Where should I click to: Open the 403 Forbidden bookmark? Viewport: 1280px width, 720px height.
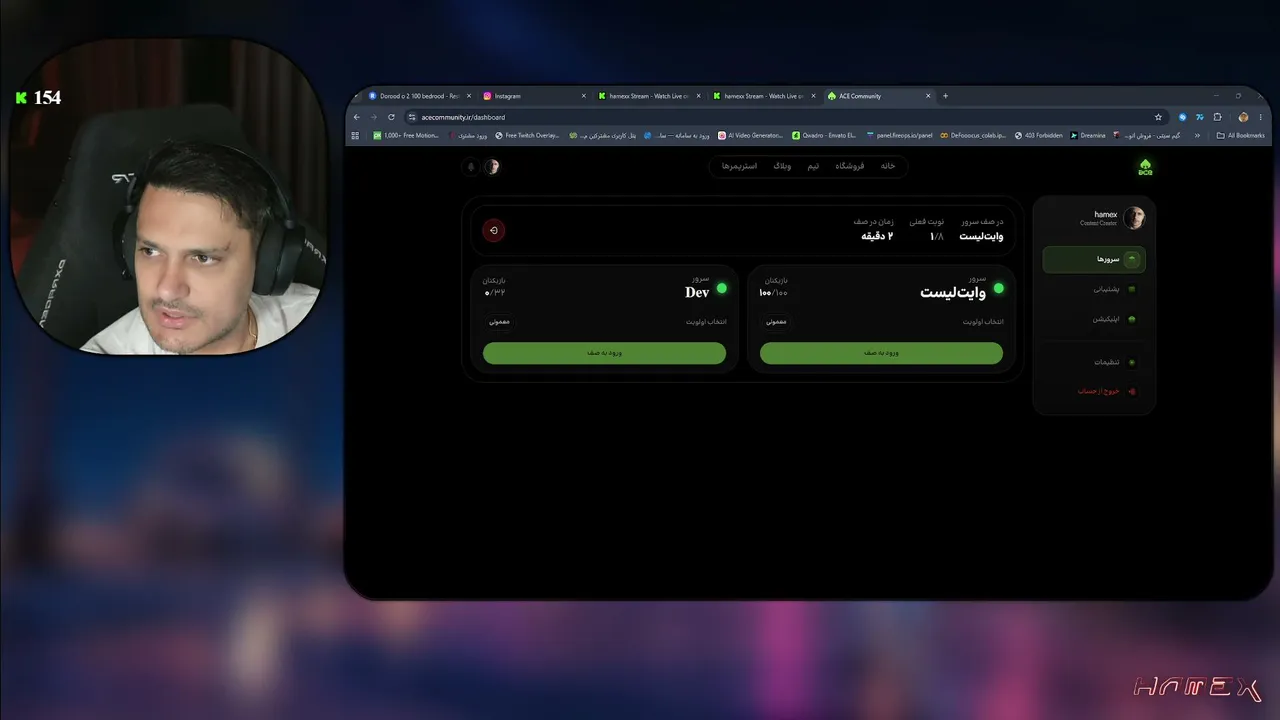[1038, 135]
